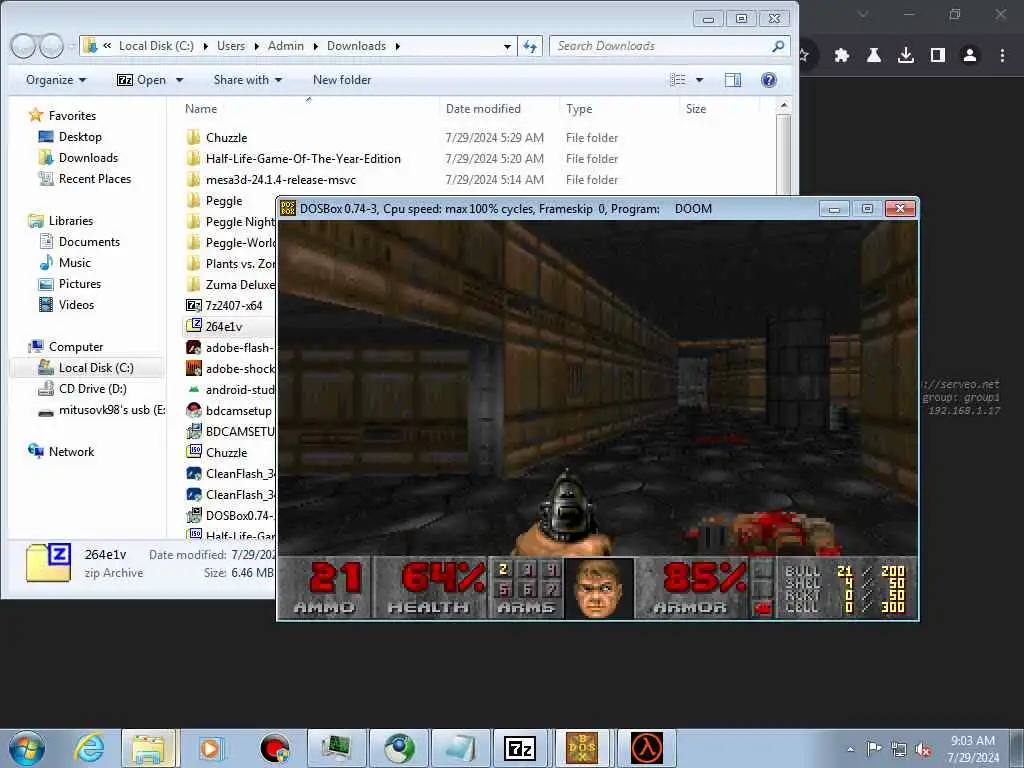This screenshot has height=768, width=1024.
Task: Select Recent Places in sidebar
Action: point(94,178)
